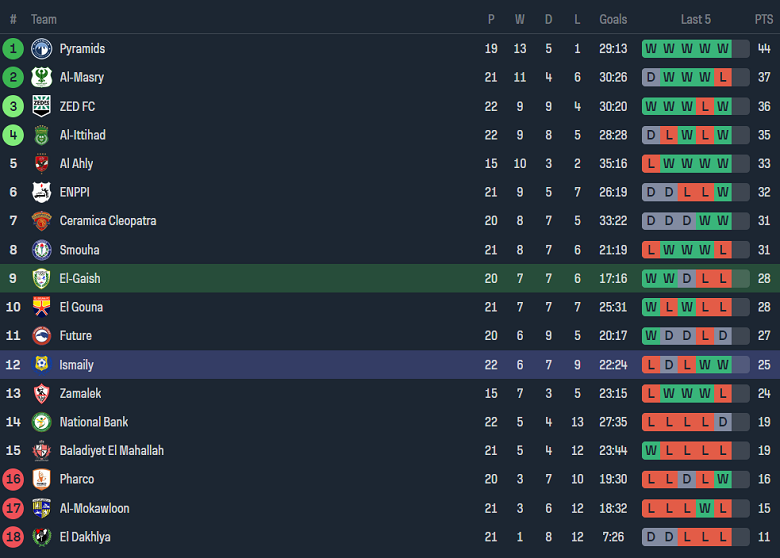This screenshot has width=780, height=558.
Task: Open the Smouha team link
Action: (x=79, y=250)
